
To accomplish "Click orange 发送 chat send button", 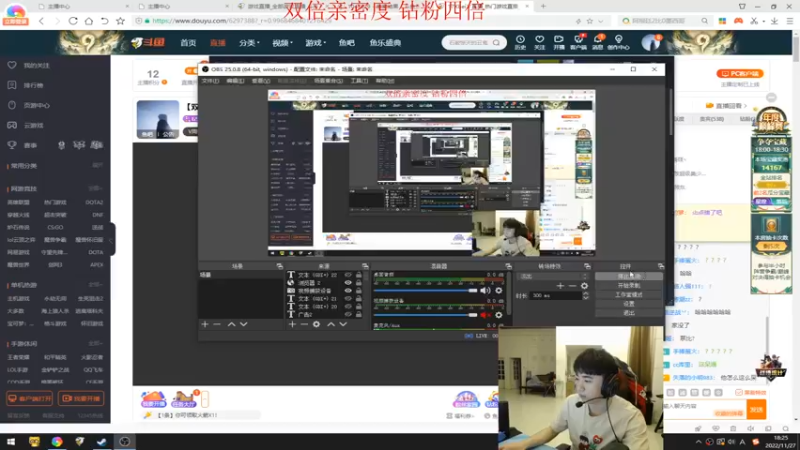I will [x=756, y=410].
